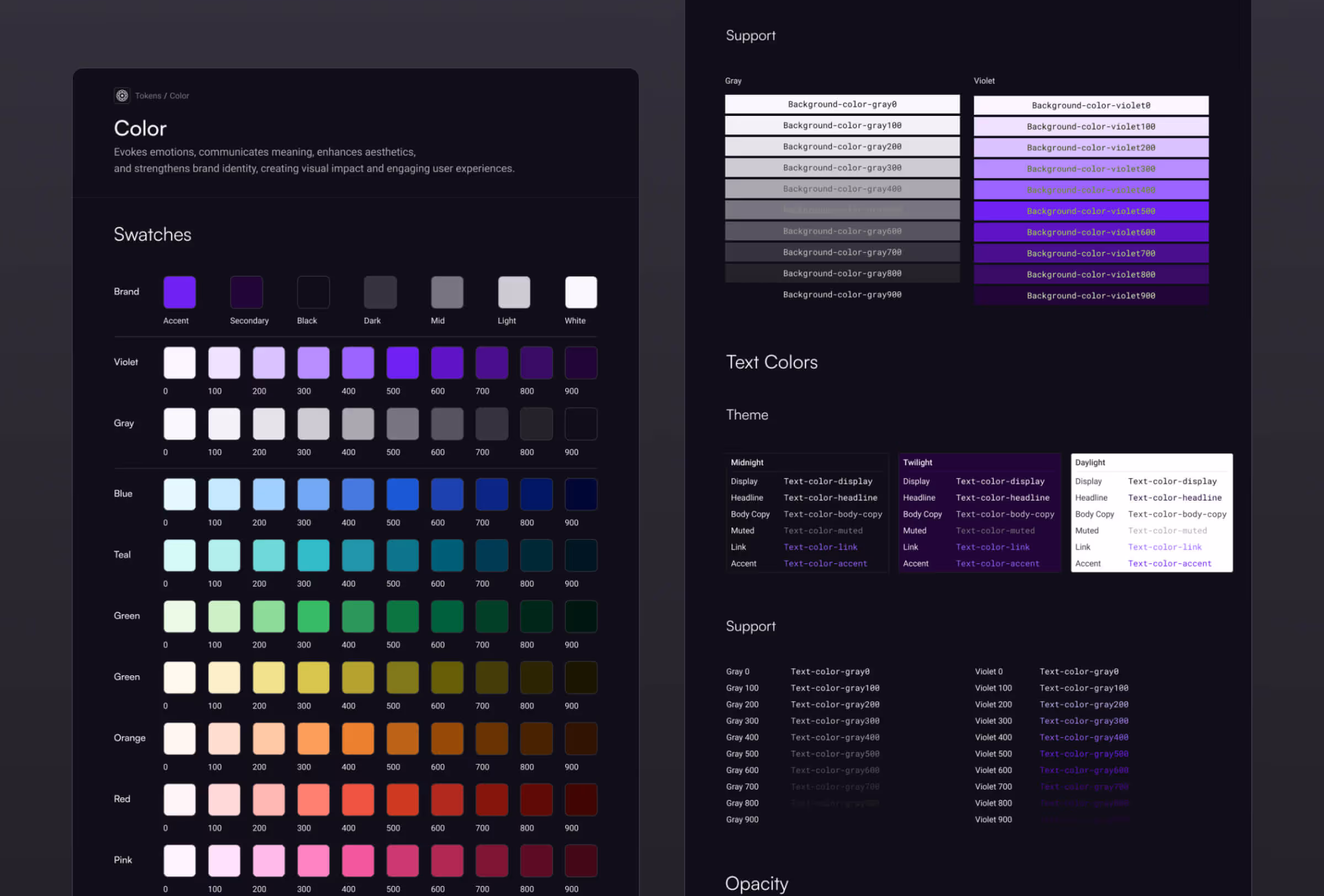Click Text-color-link in Midnight theme
The width and height of the screenshot is (1324, 896).
(x=820, y=547)
